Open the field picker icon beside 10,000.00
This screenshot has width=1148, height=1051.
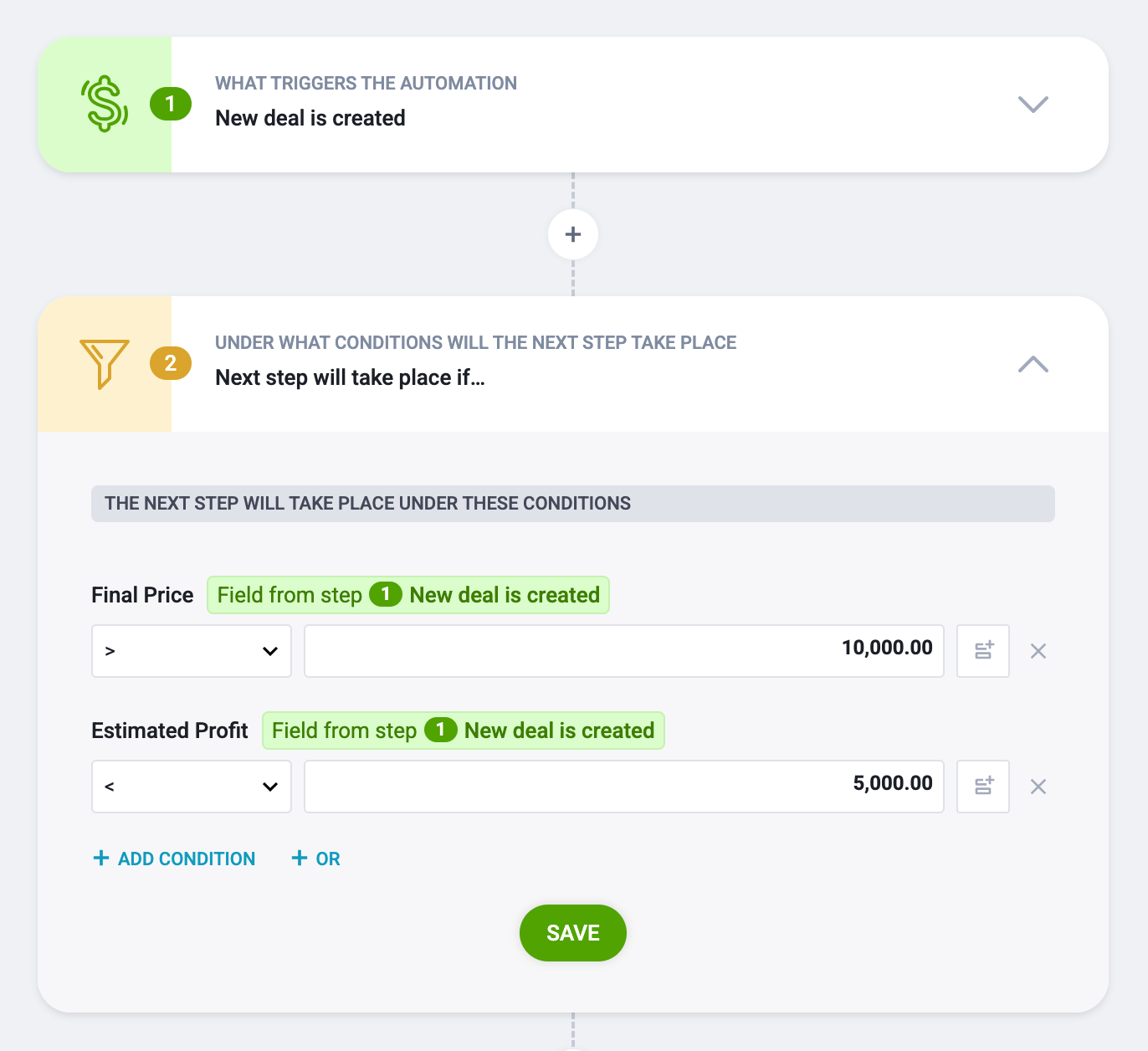(983, 651)
